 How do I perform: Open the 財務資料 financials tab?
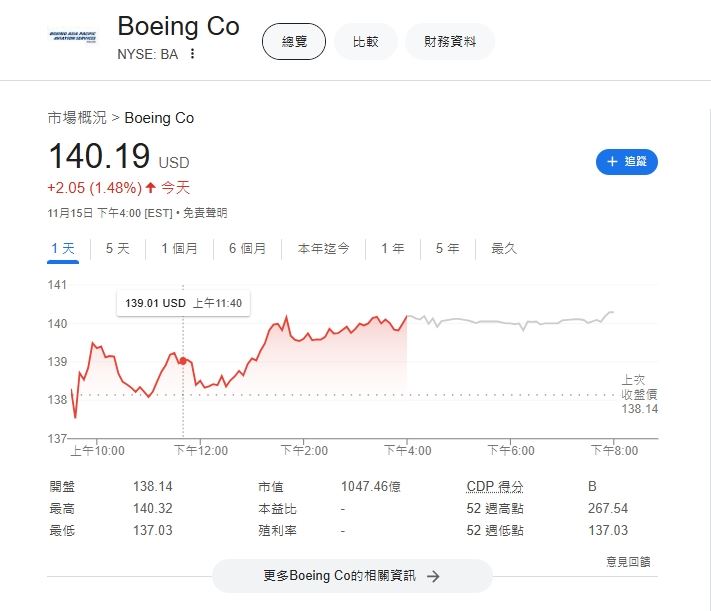tap(450, 42)
